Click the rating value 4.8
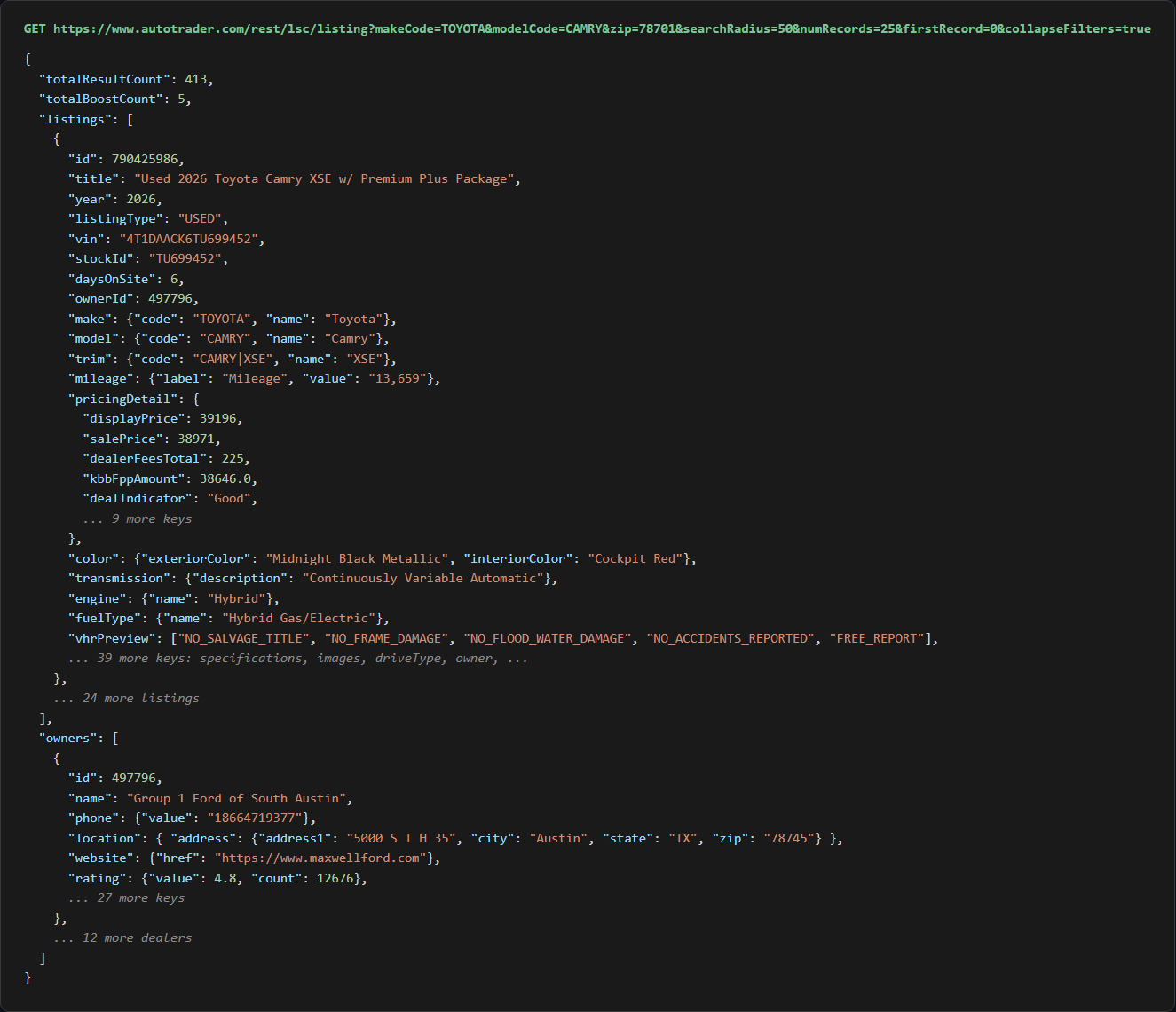The width and height of the screenshot is (1176, 1012). (x=225, y=878)
